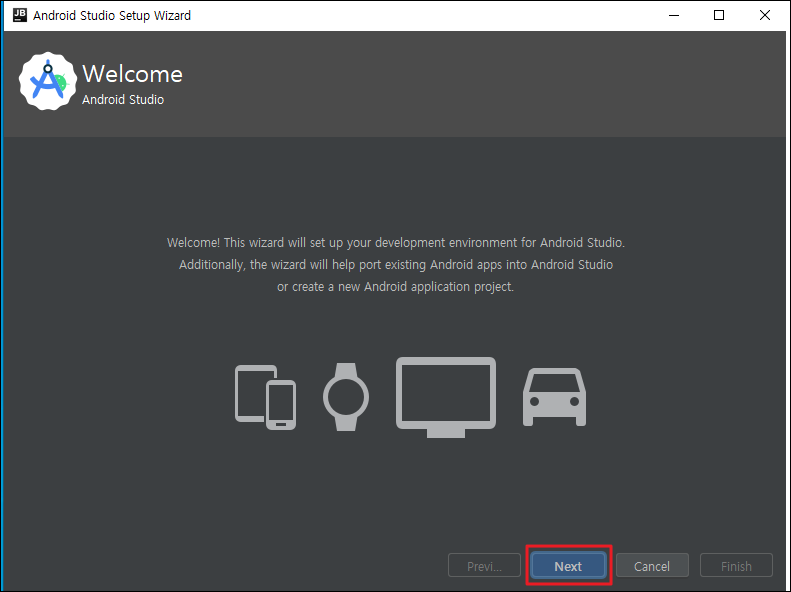791x592 pixels.
Task: Click the line 'Welcome! This wizard will set up'
Action: (x=396, y=243)
